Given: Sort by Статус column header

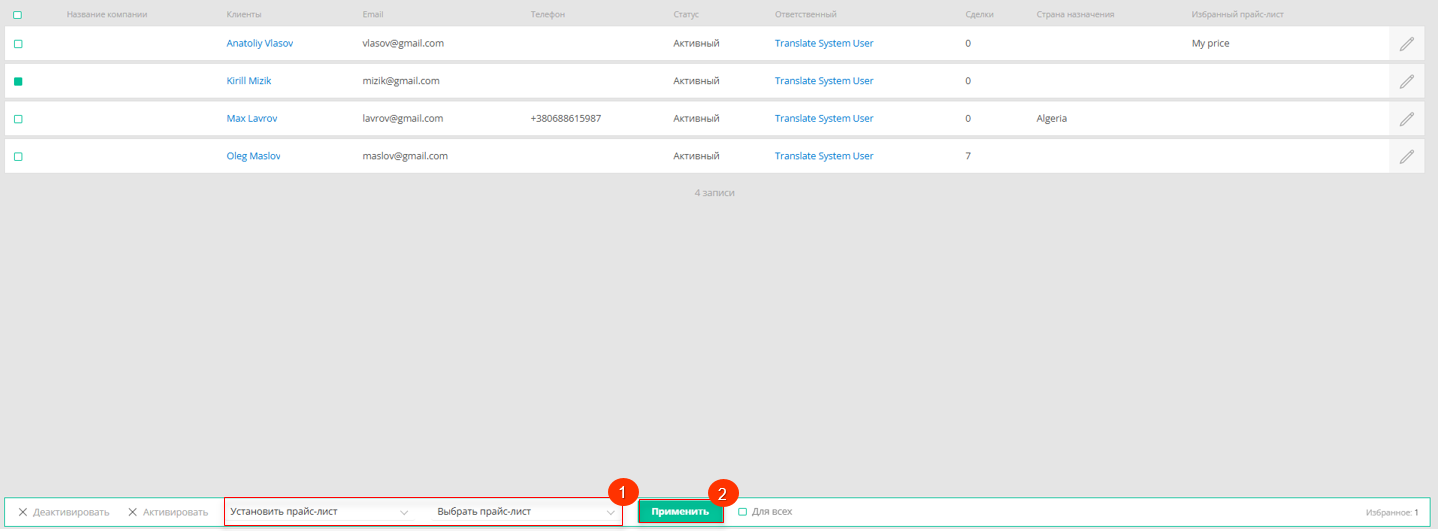Looking at the screenshot, I should point(686,15).
